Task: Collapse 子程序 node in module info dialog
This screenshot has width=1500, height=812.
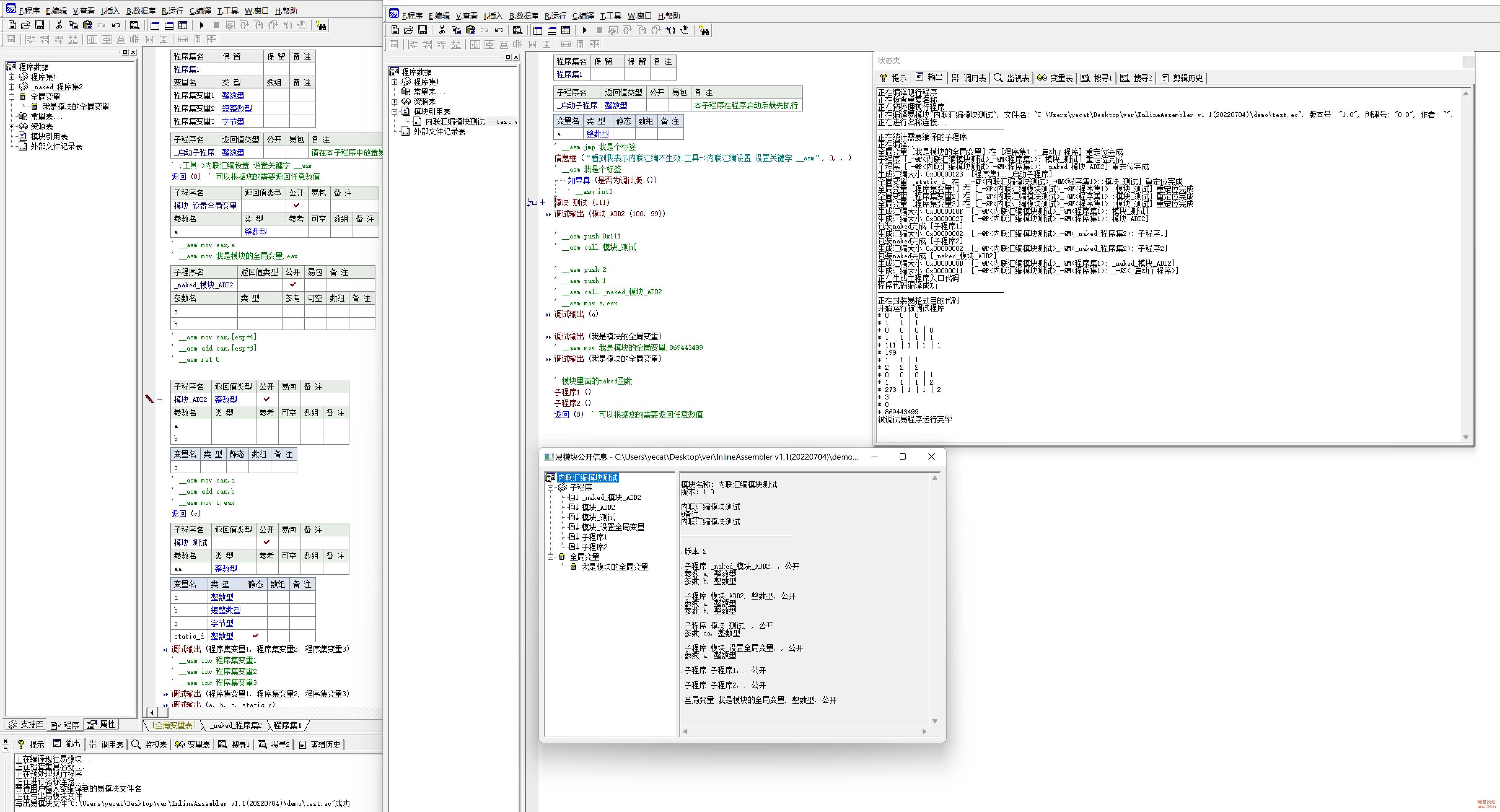Action: pyautogui.click(x=550, y=488)
